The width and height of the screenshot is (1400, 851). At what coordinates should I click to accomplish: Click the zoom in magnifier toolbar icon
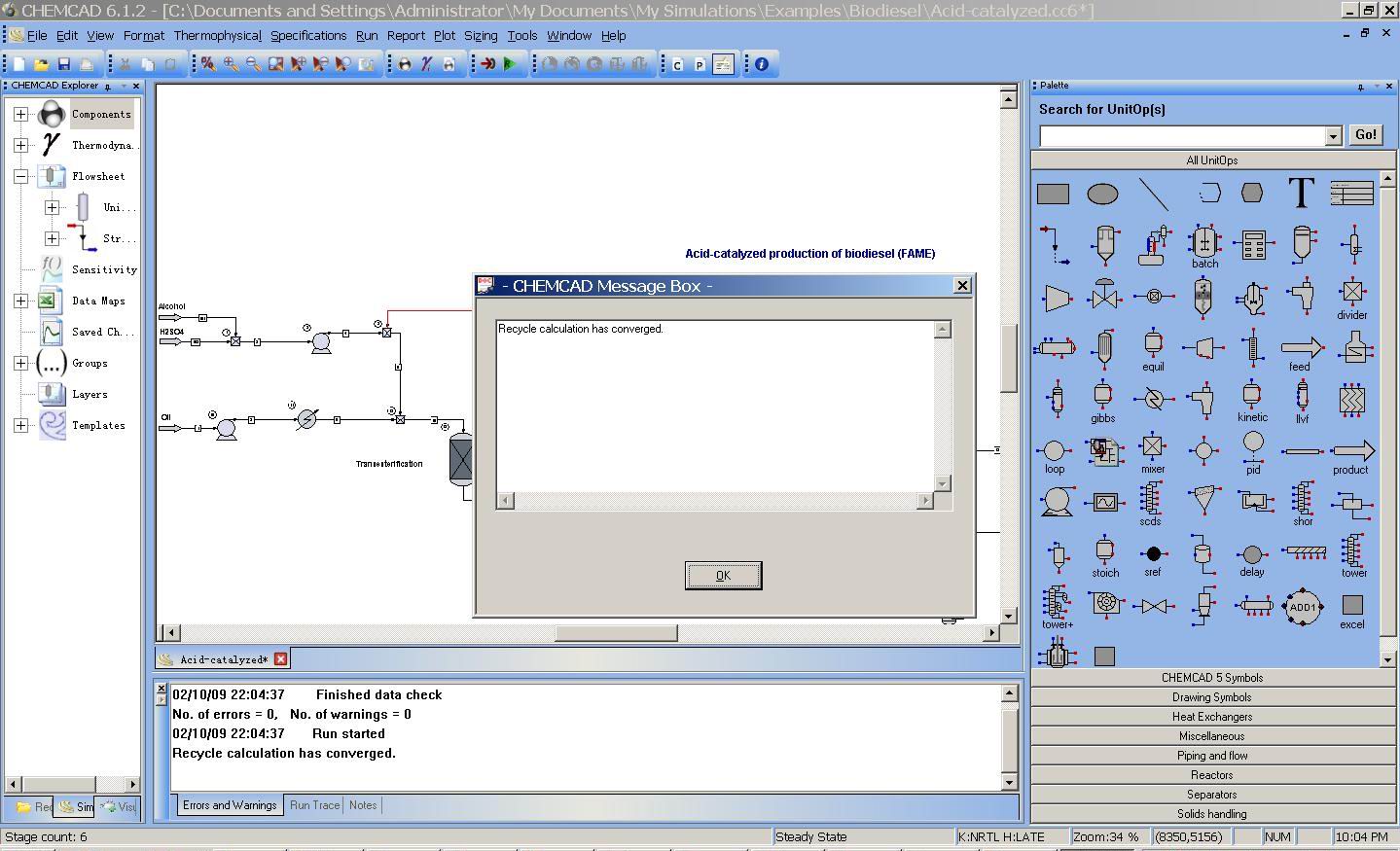231,64
